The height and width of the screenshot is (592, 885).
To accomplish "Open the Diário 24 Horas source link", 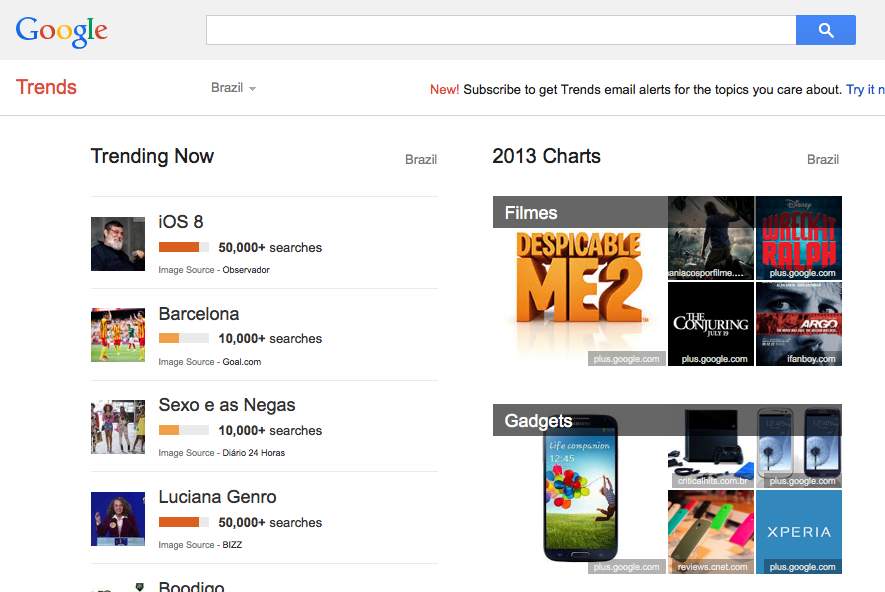I will point(253,453).
